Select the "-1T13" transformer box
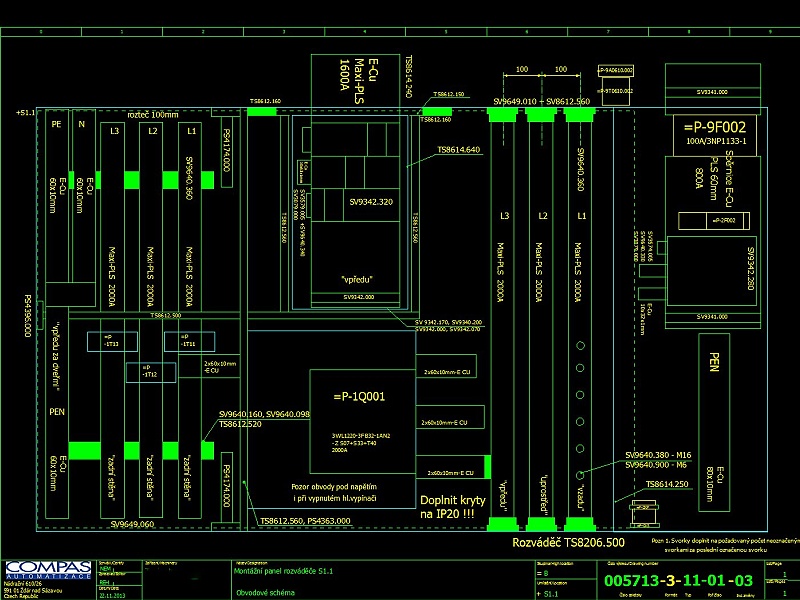This screenshot has height=600, width=800. click(112, 341)
